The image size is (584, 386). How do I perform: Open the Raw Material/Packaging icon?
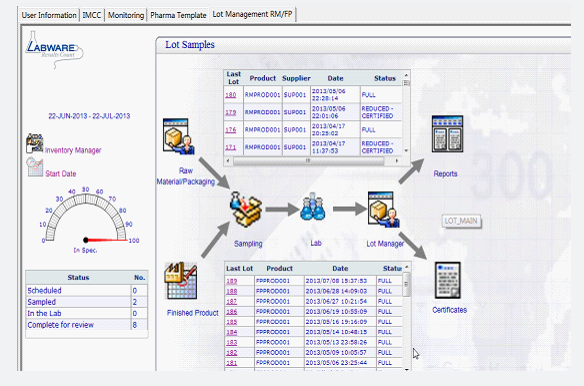click(x=178, y=136)
